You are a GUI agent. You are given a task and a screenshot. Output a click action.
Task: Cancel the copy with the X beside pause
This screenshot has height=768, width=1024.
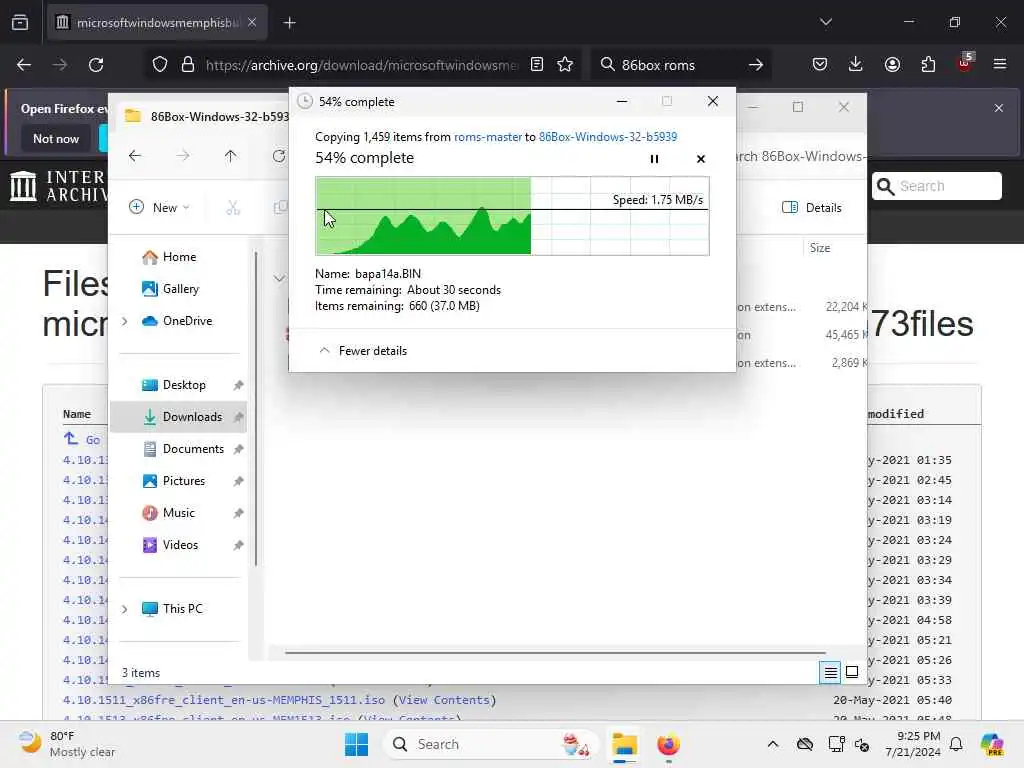(x=701, y=159)
